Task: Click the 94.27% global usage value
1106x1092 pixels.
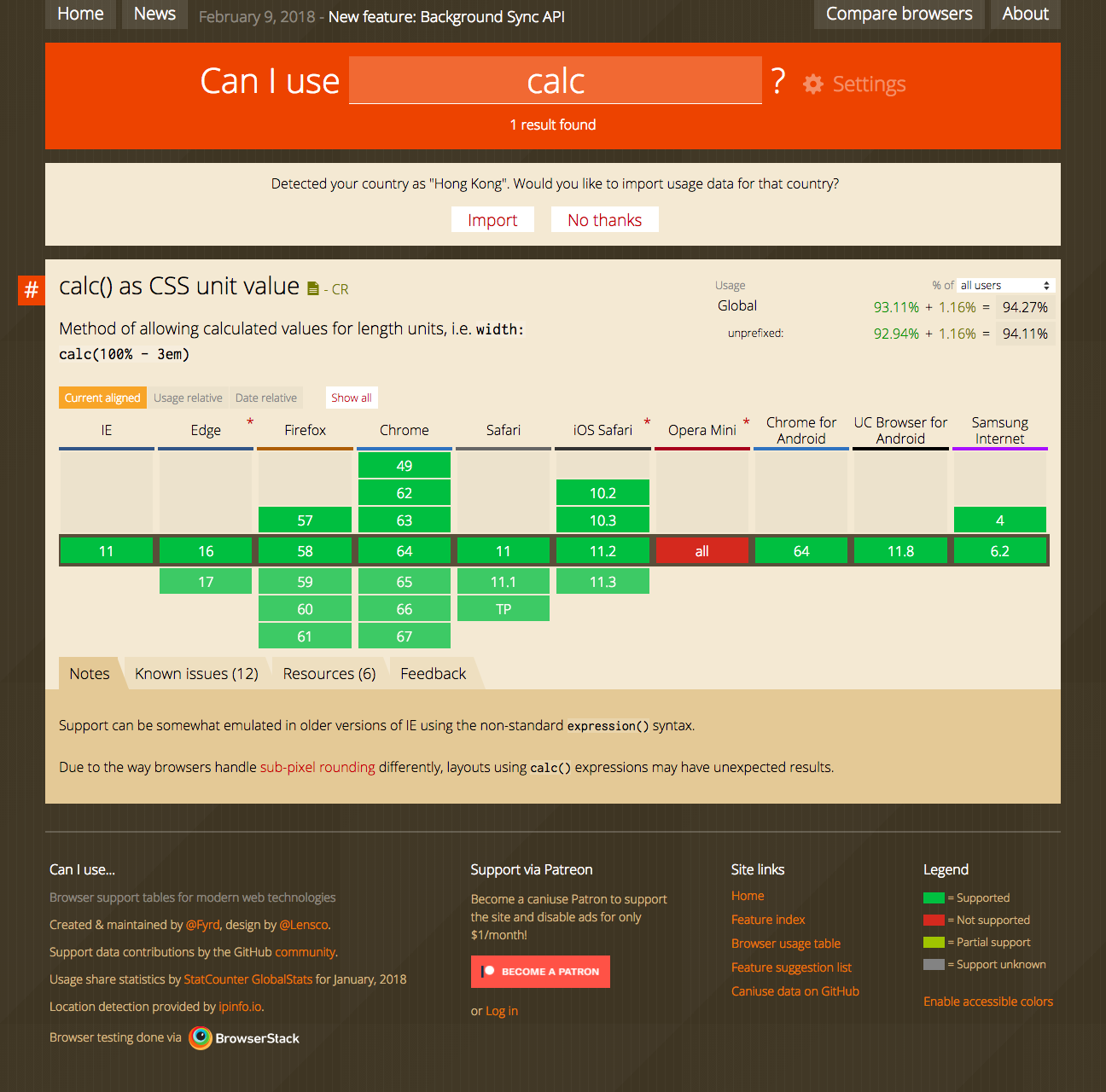Action: pyautogui.click(x=1025, y=307)
